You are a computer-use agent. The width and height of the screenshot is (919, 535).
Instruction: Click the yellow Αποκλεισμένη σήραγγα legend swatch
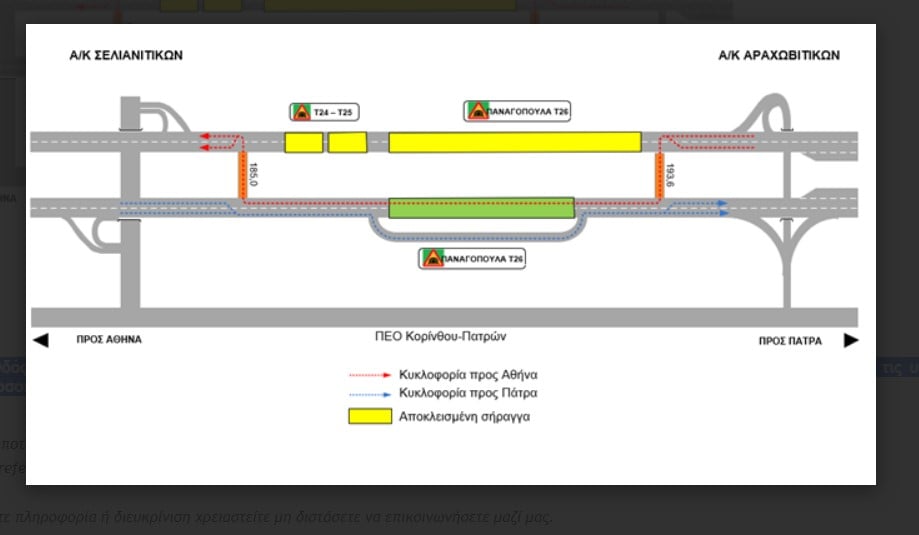[x=369, y=416]
